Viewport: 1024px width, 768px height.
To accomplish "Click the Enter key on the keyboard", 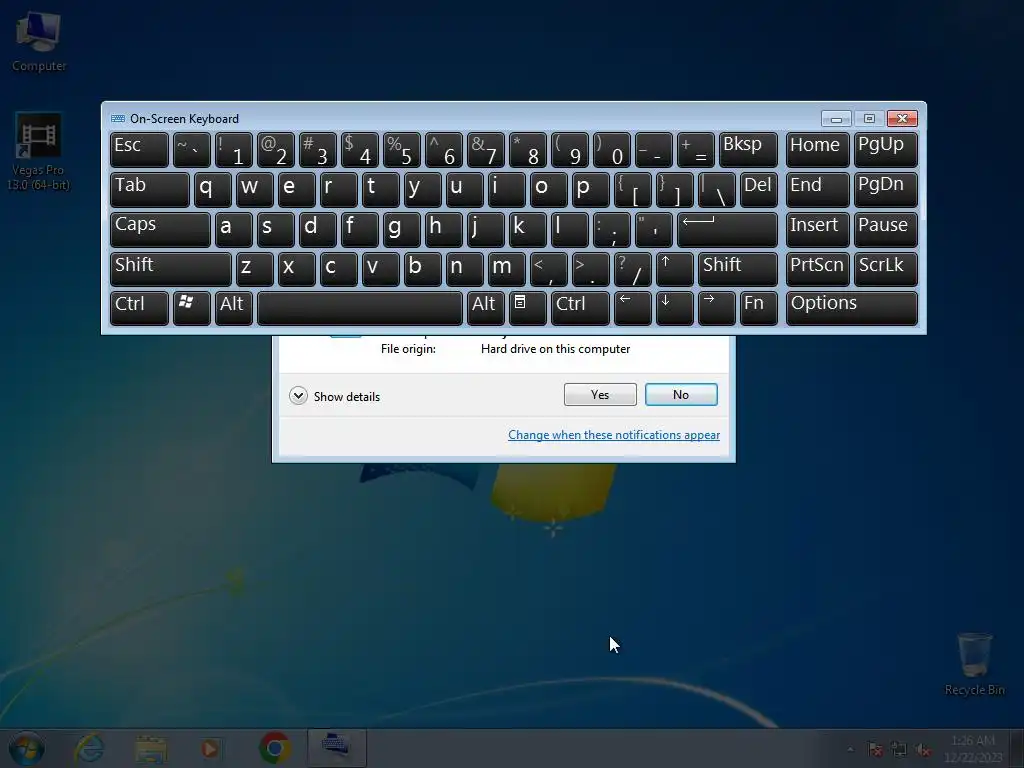I will tap(728, 229).
